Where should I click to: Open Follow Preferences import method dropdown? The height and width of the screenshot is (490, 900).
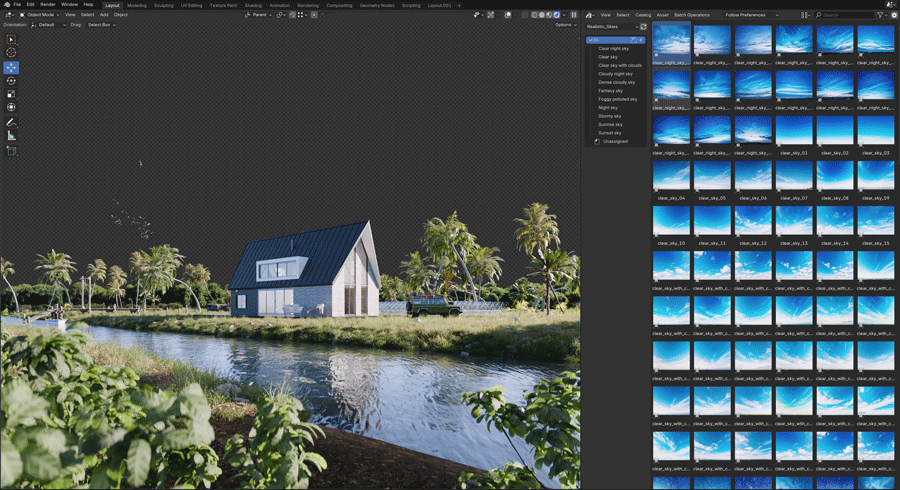(751, 15)
